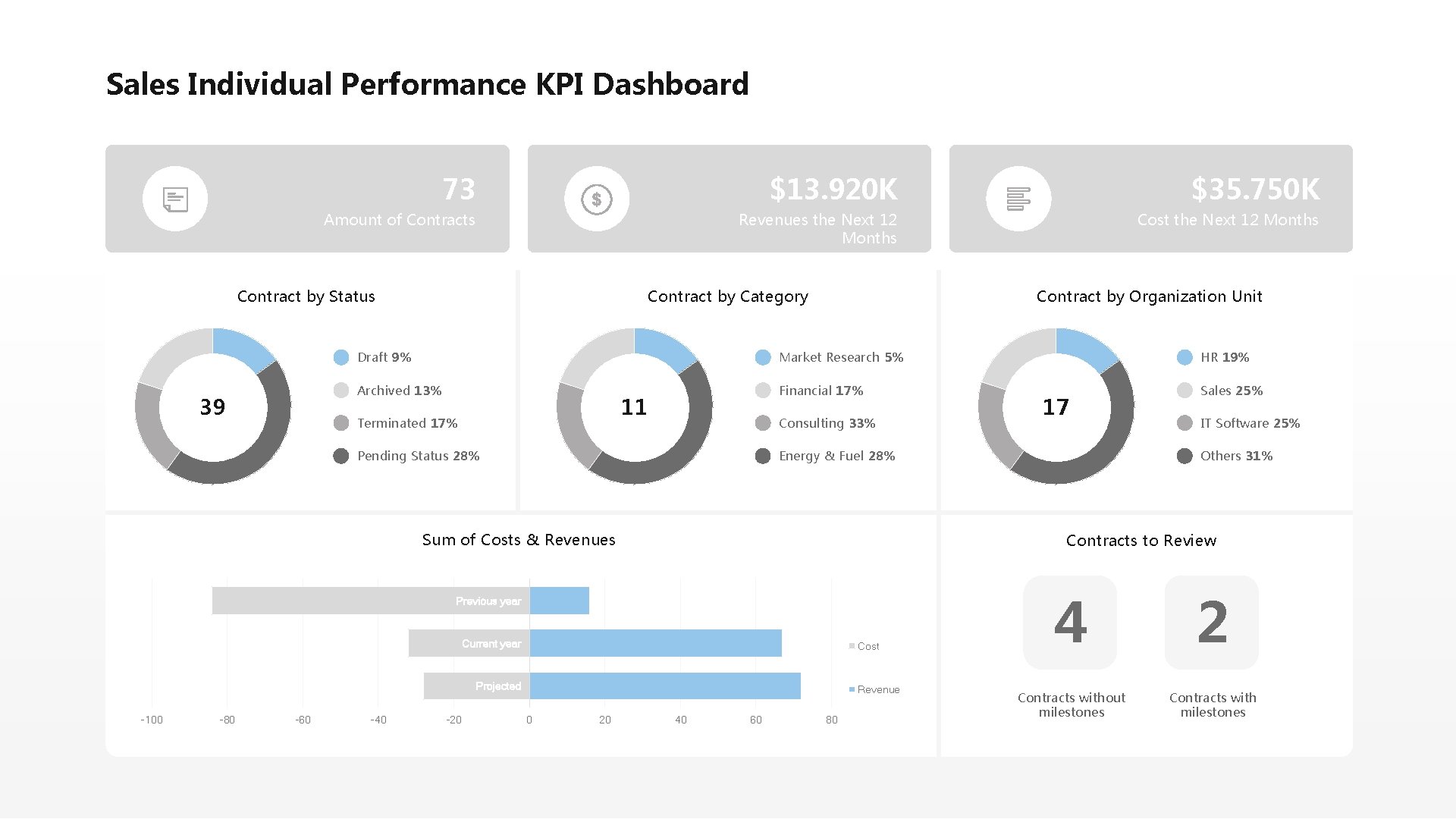Viewport: 1456px width, 819px height.
Task: Click the contracts document icon
Action: point(175,198)
